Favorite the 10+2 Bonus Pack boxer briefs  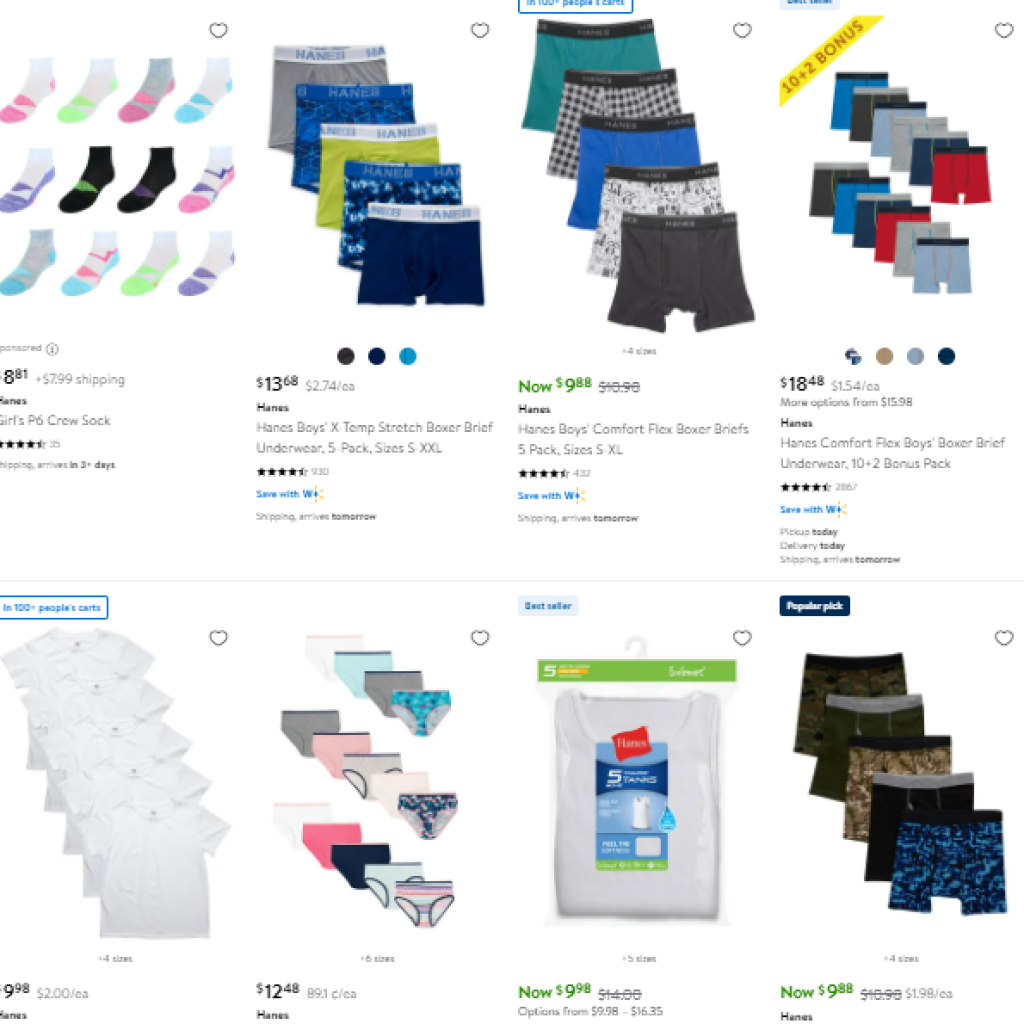[1004, 30]
